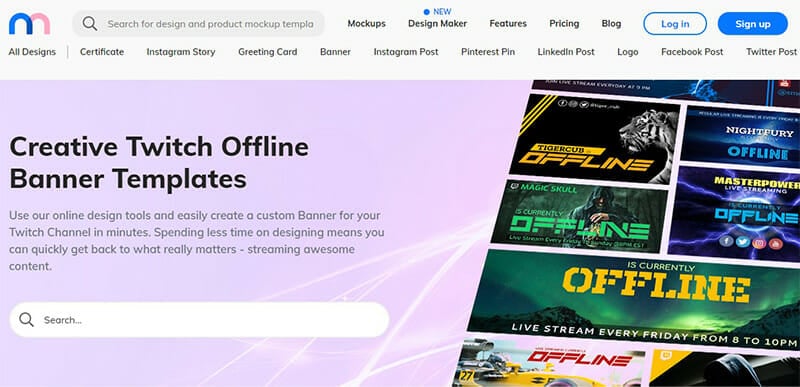Select the Instagram Story category
This screenshot has height=387, width=800.
(x=181, y=51)
